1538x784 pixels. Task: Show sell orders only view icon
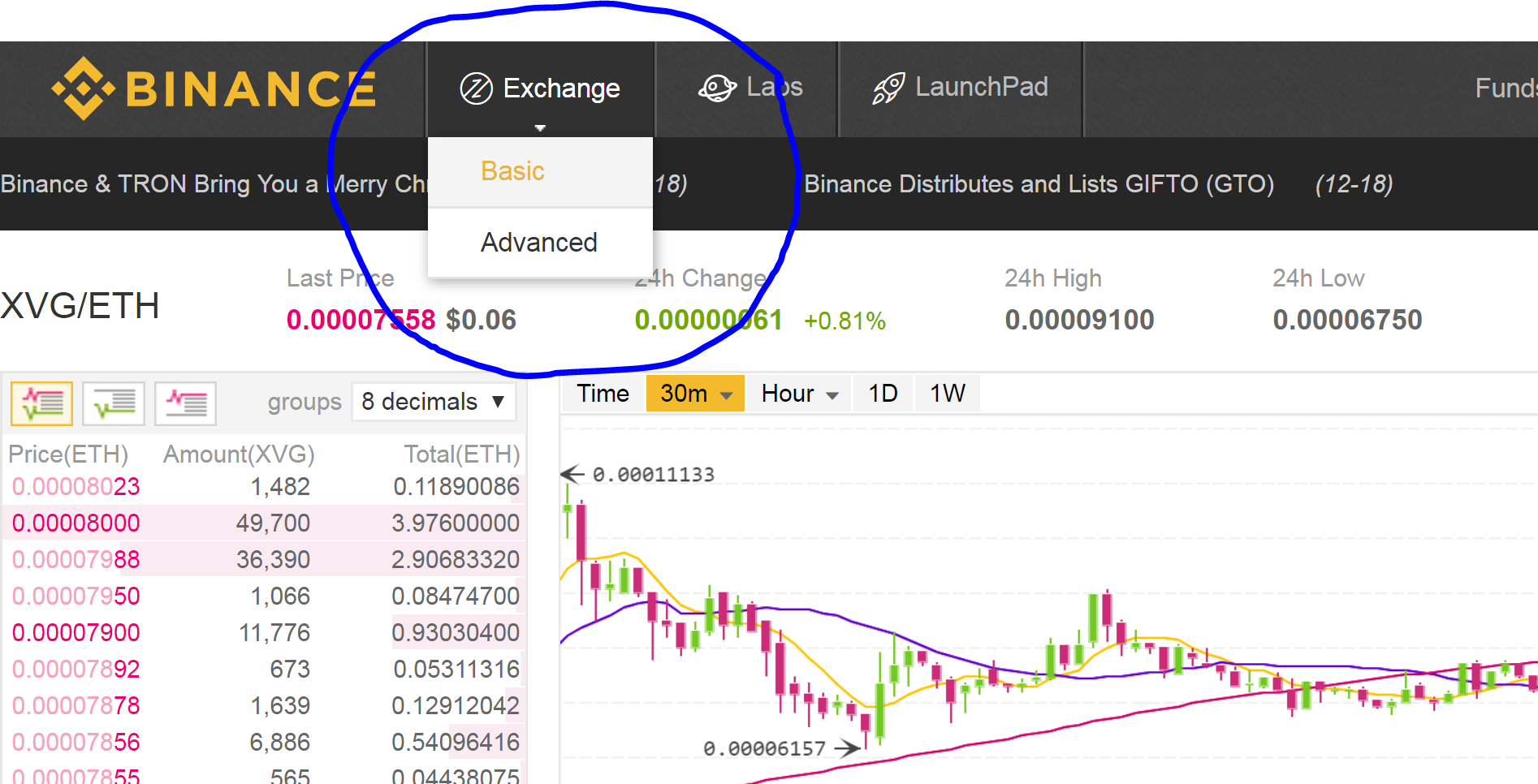tap(186, 403)
